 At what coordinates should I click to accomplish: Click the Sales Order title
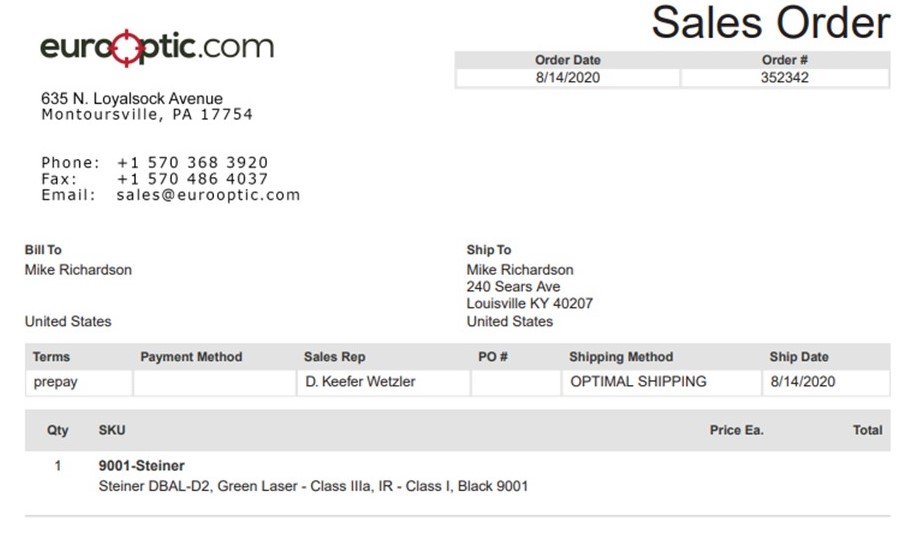pyautogui.click(x=770, y=22)
